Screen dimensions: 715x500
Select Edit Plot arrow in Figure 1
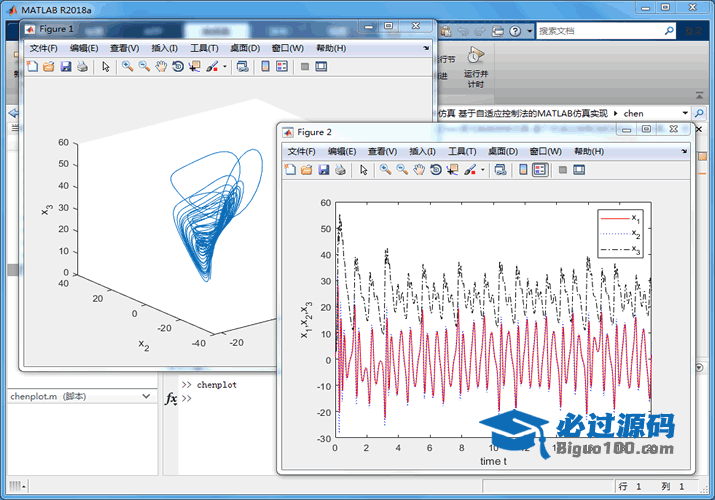pos(106,67)
